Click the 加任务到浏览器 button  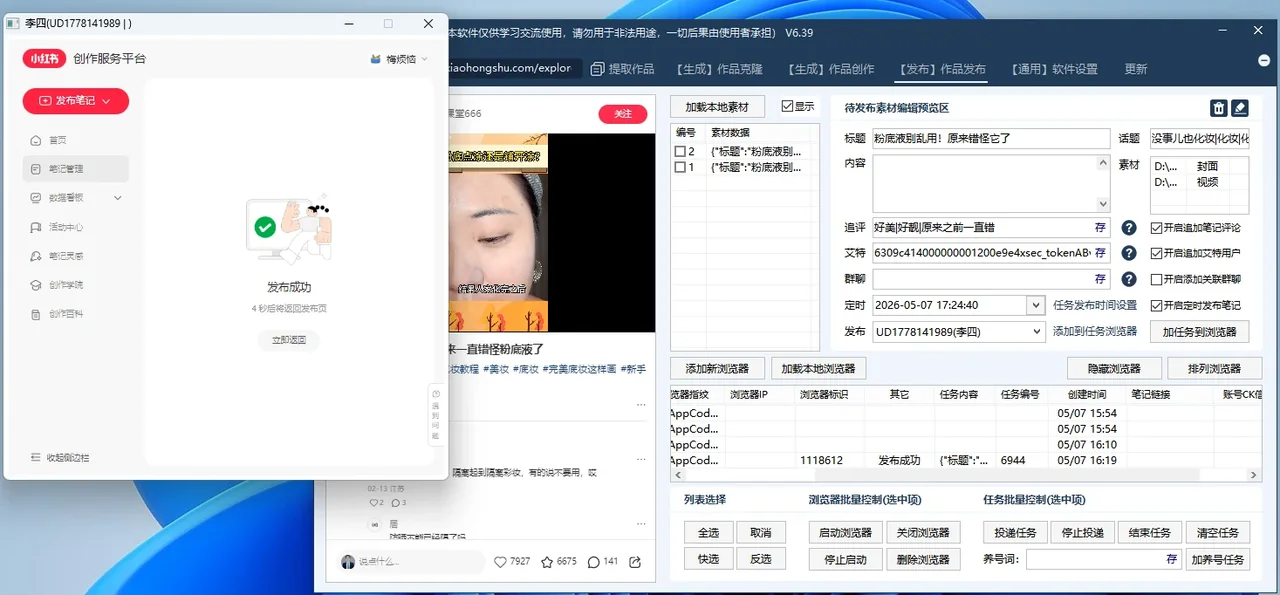pyautogui.click(x=1199, y=331)
